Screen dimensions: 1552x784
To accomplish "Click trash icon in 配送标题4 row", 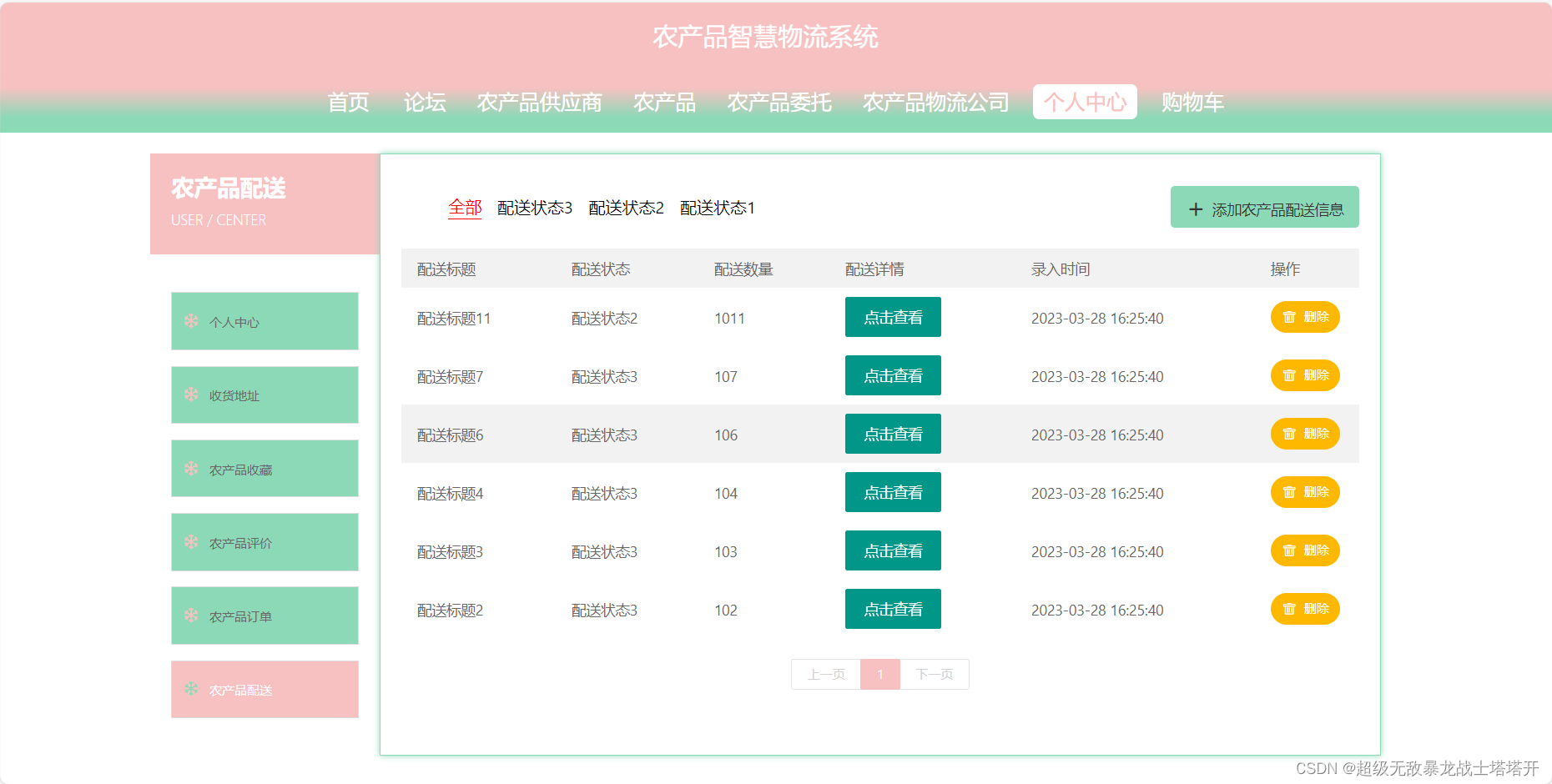I will coord(1289,492).
